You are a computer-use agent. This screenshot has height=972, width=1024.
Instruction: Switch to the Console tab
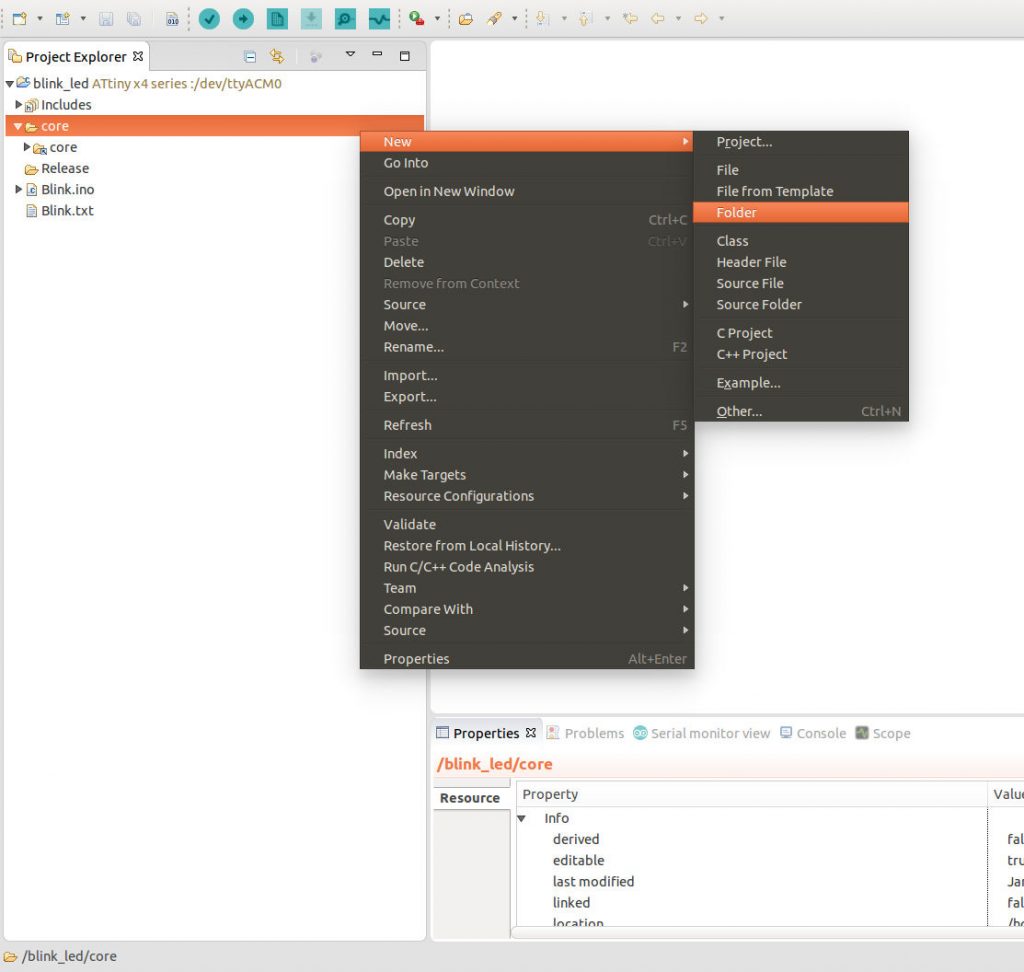[821, 733]
